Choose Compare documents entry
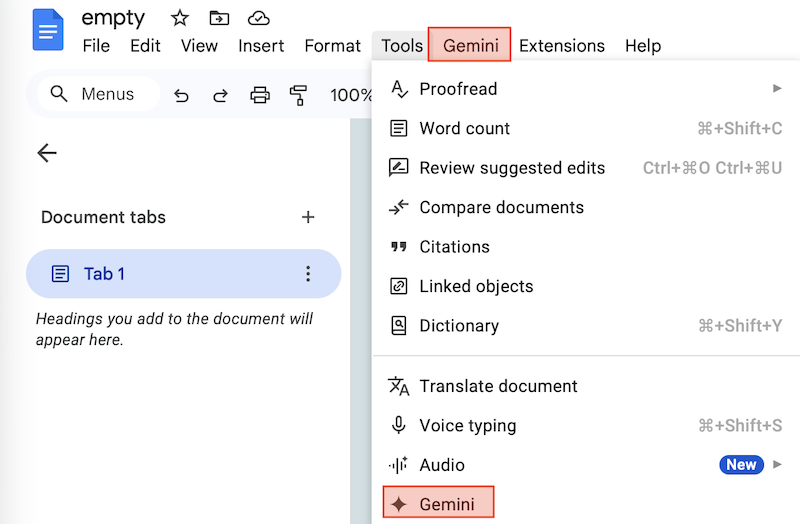This screenshot has width=800, height=524. tap(586, 207)
